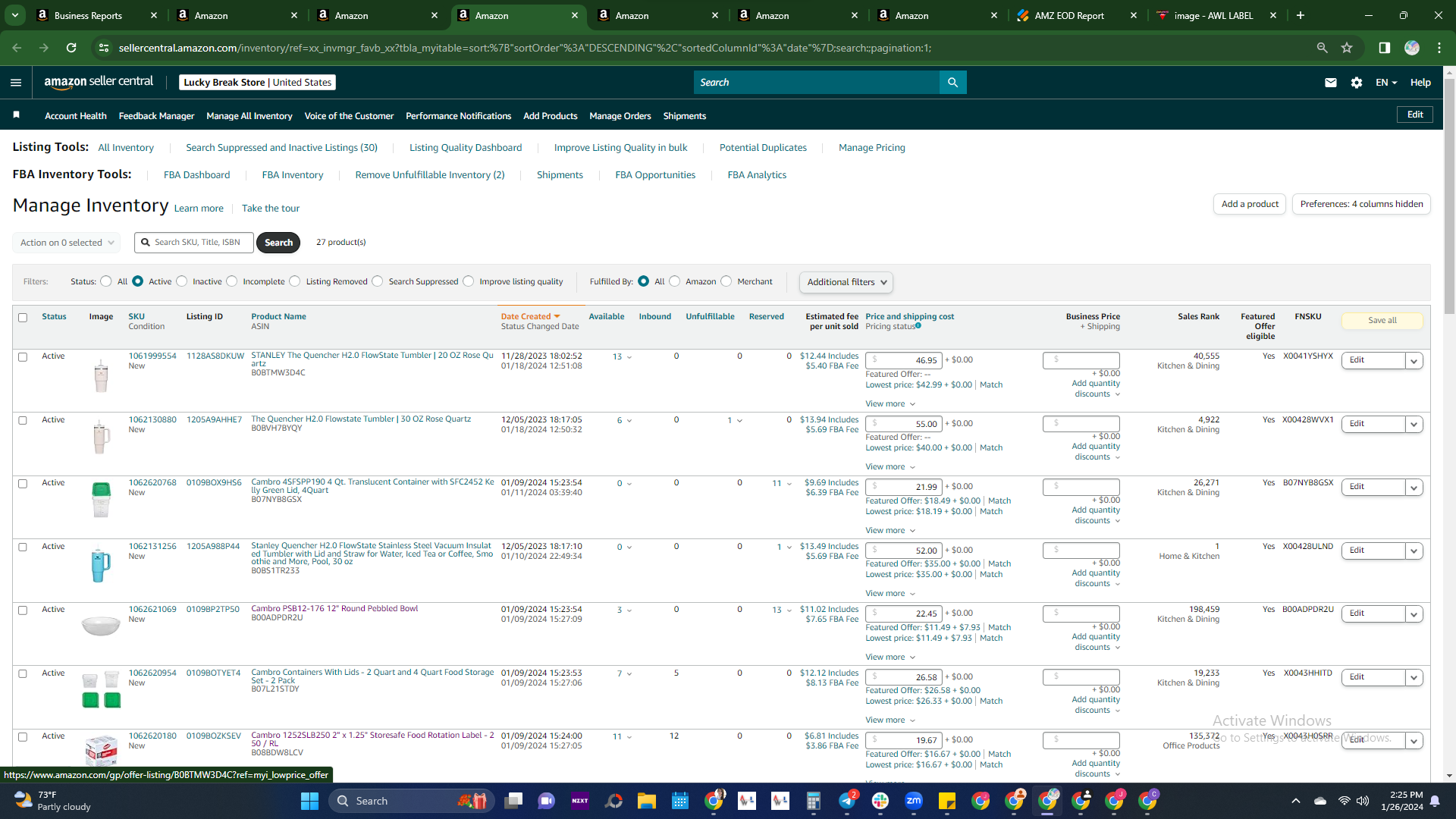Screen dimensions: 1456x819
Task: Check the box for SKU 1062621069
Action: 23,610
